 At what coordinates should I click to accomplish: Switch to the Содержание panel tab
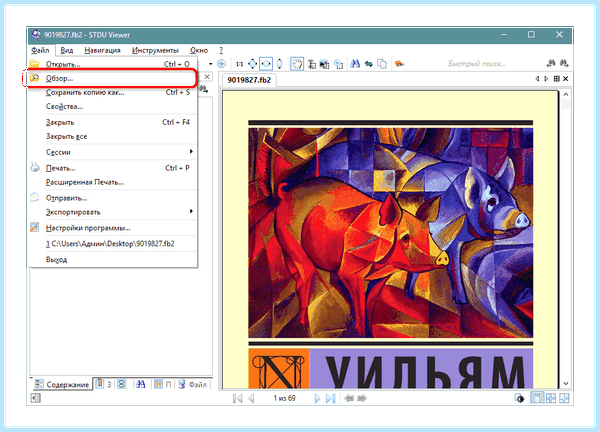pos(62,384)
